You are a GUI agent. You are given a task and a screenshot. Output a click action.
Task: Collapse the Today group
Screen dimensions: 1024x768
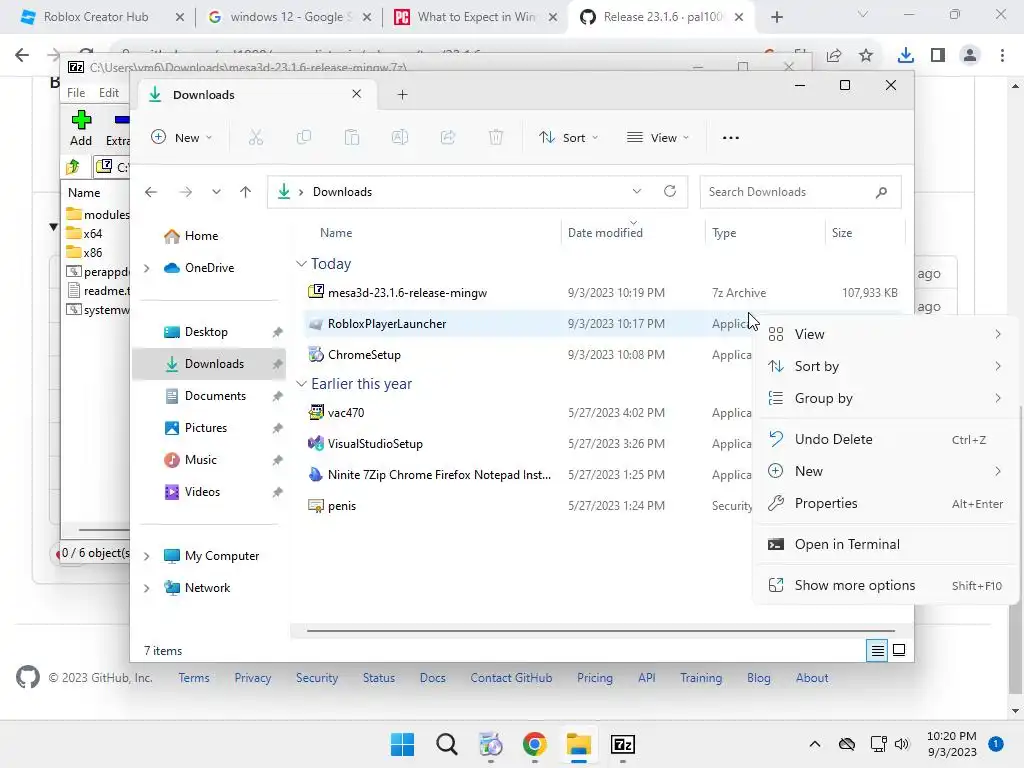(x=301, y=264)
